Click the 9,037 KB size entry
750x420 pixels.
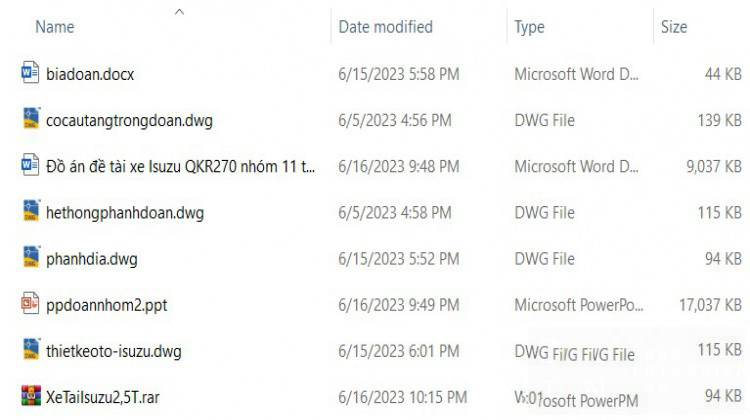714,166
